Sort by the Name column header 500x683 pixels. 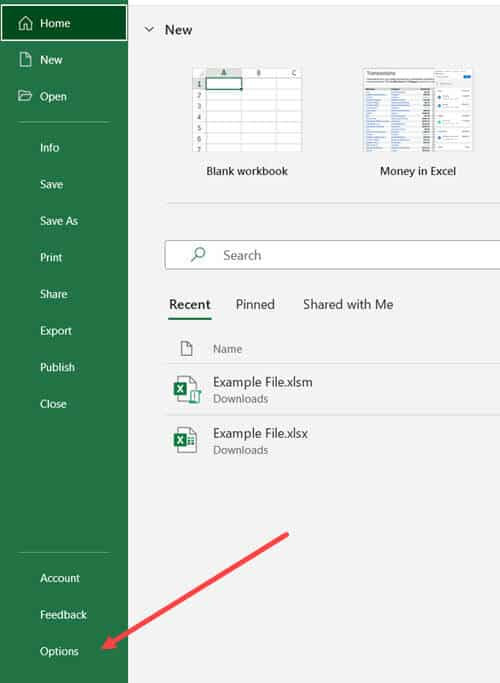point(227,349)
